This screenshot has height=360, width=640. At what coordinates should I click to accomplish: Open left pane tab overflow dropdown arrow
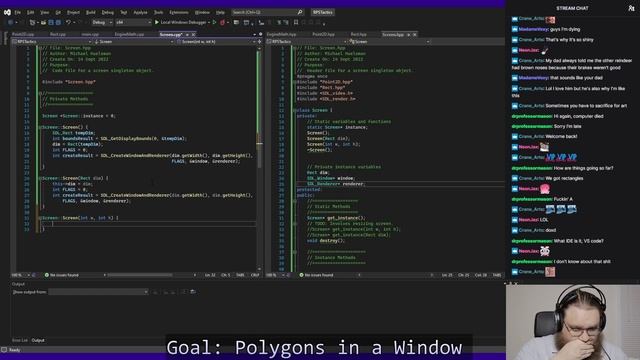[x=254, y=35]
